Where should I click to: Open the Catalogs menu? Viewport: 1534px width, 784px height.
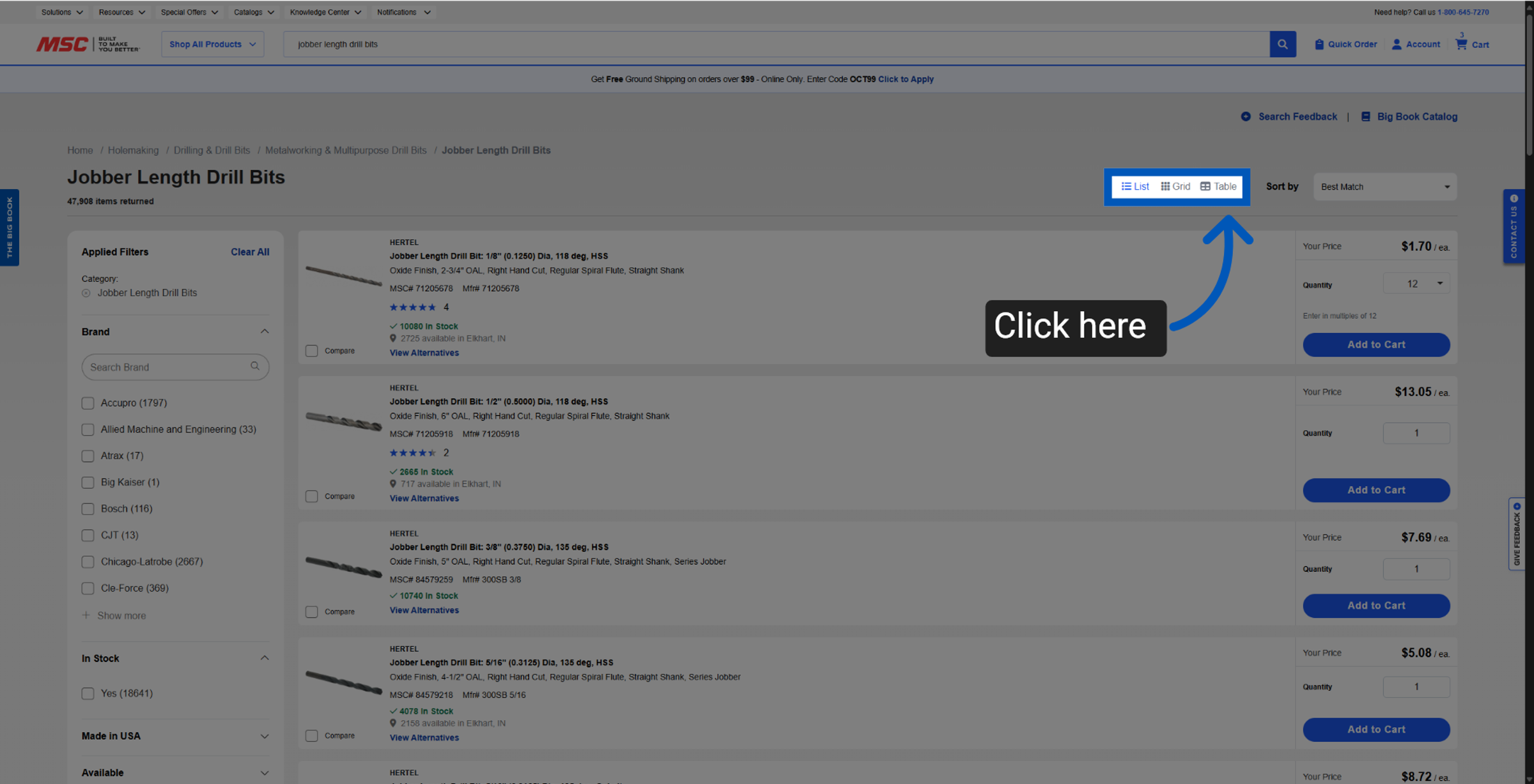pyautogui.click(x=254, y=12)
